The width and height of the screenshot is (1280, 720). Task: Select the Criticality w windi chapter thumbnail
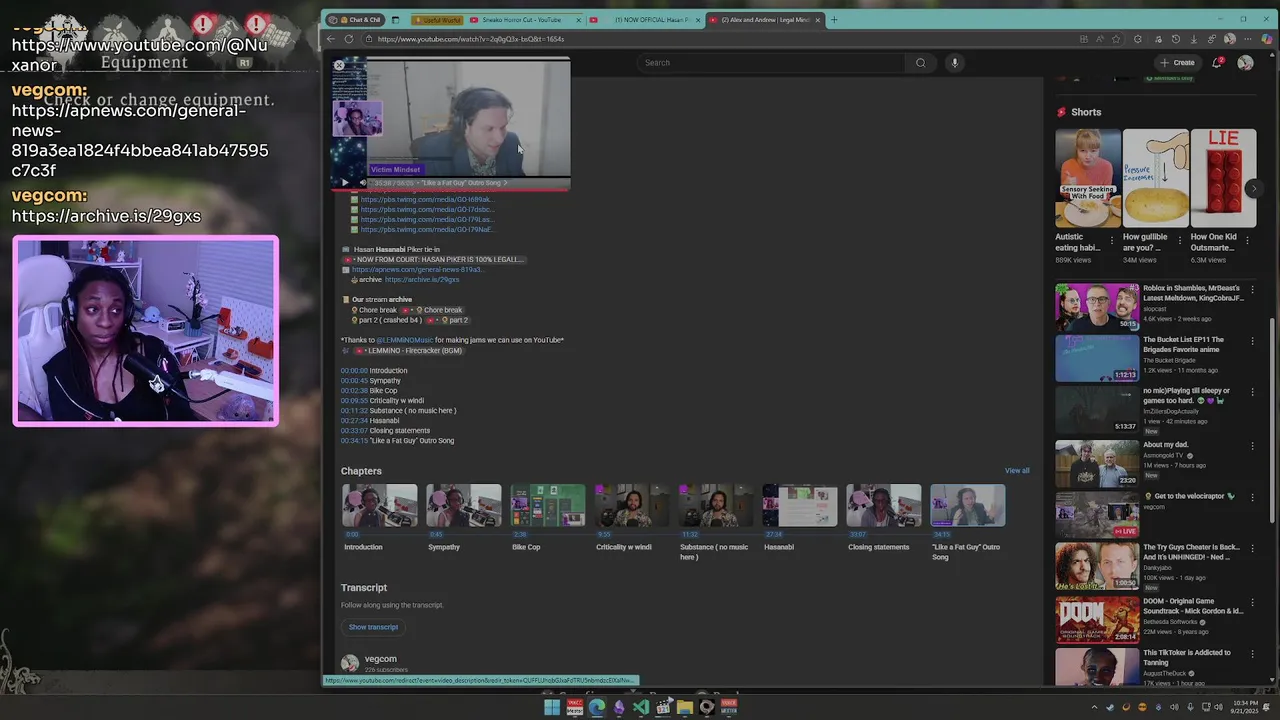click(632, 505)
